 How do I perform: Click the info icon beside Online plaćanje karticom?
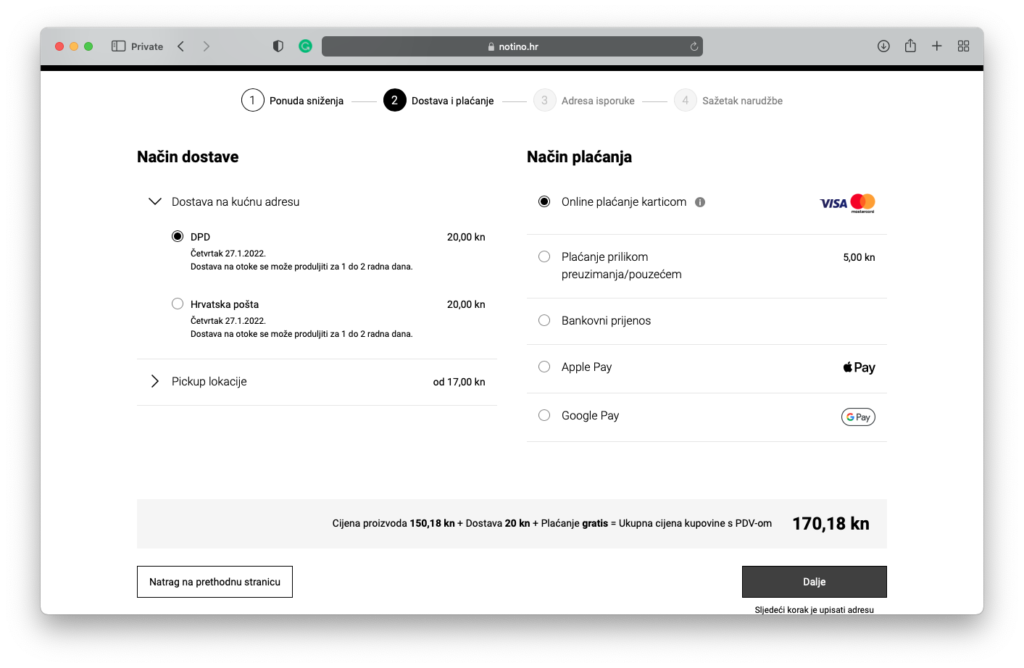(700, 202)
